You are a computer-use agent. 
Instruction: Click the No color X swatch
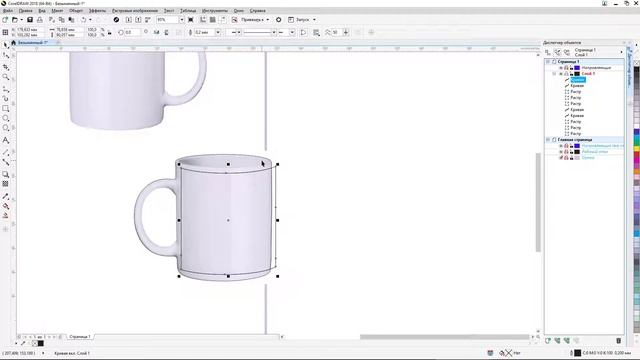636,63
